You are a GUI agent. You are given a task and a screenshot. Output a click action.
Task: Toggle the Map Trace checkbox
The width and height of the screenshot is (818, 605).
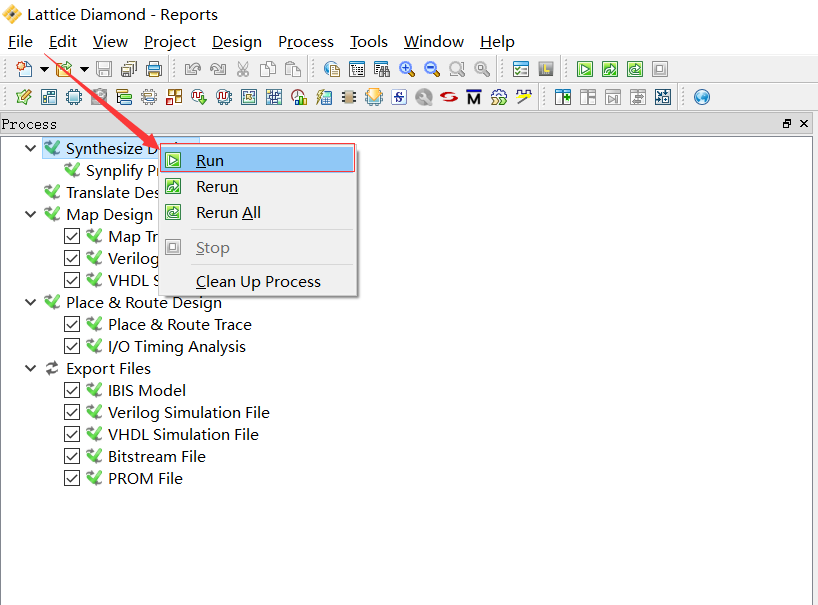click(x=72, y=236)
